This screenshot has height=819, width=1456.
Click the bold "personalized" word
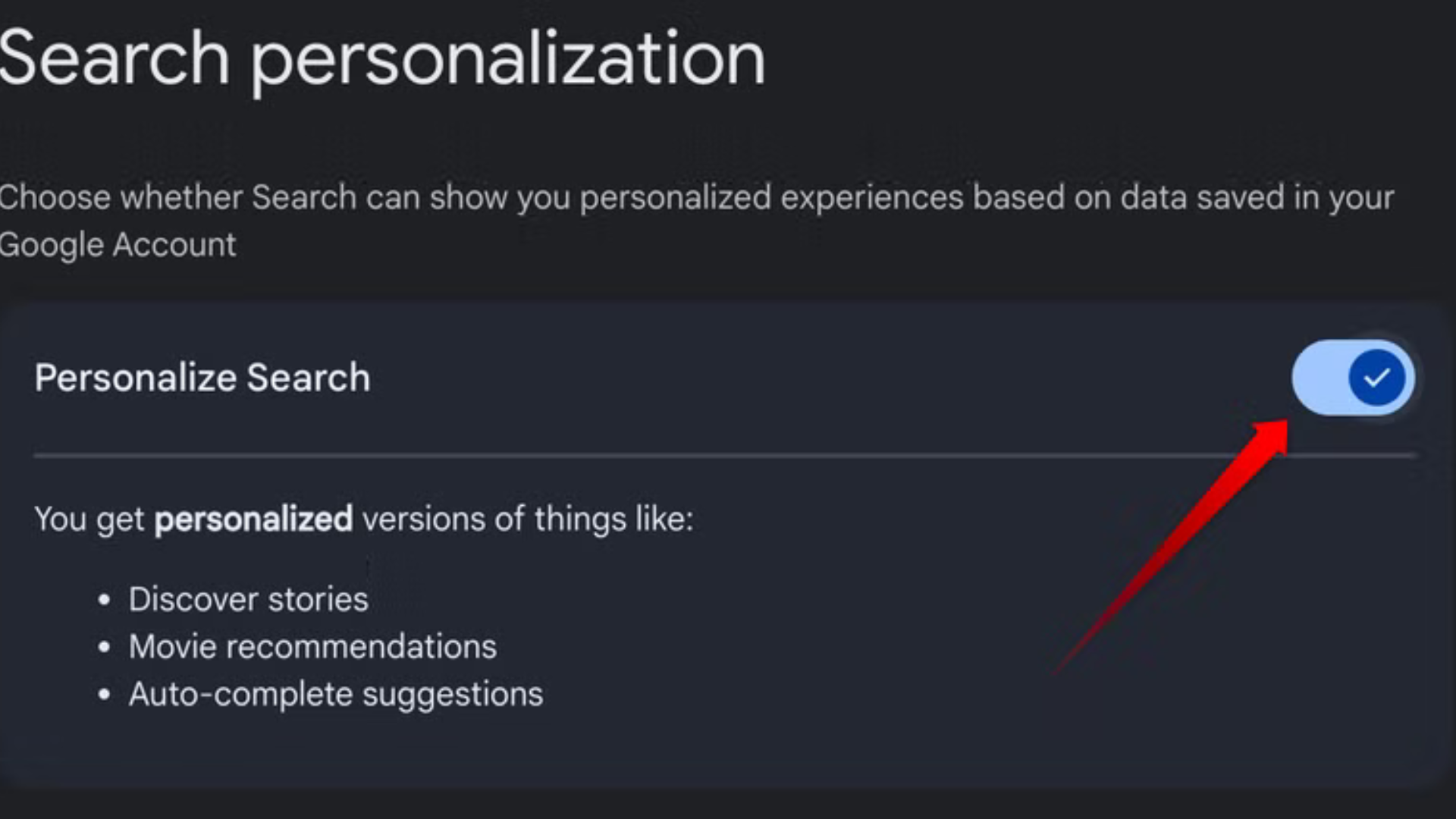[253, 519]
